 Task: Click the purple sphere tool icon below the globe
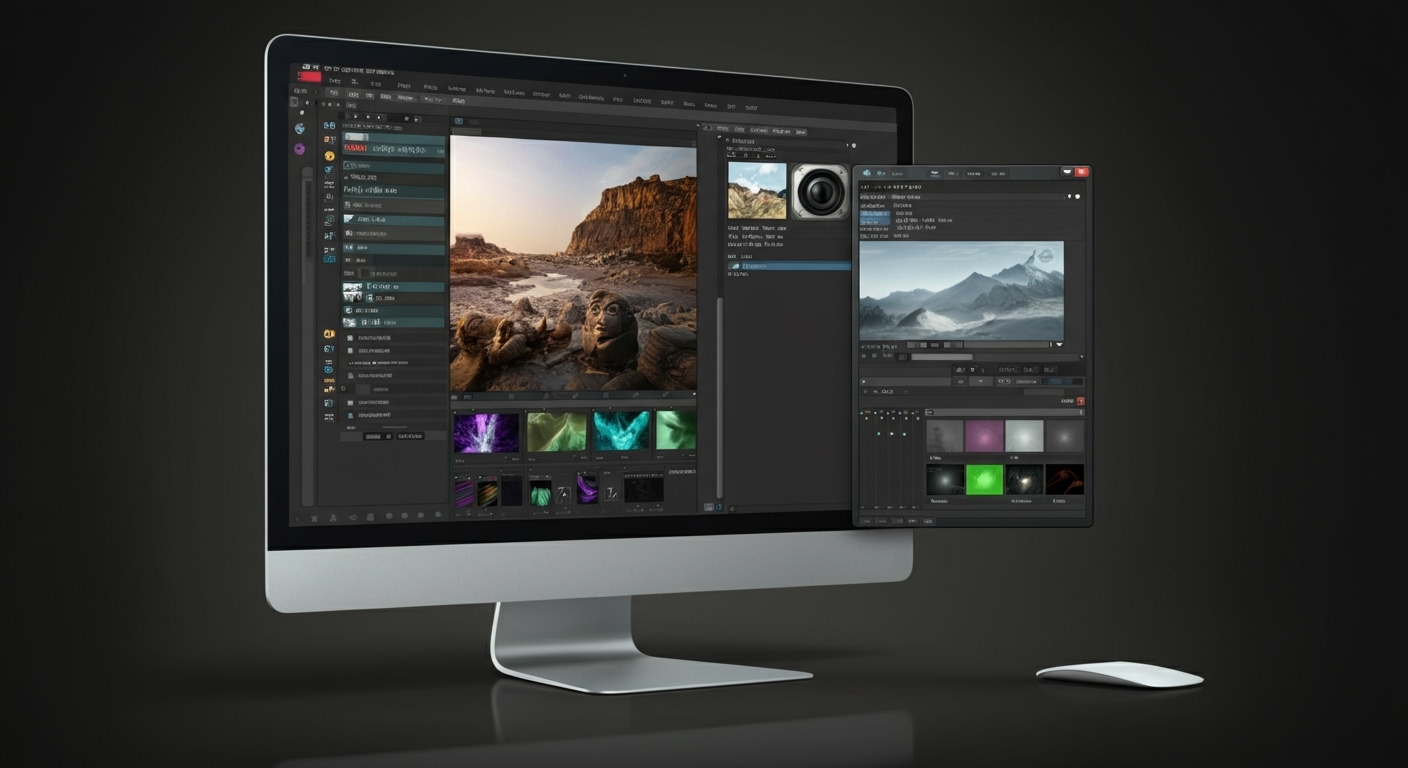point(299,149)
